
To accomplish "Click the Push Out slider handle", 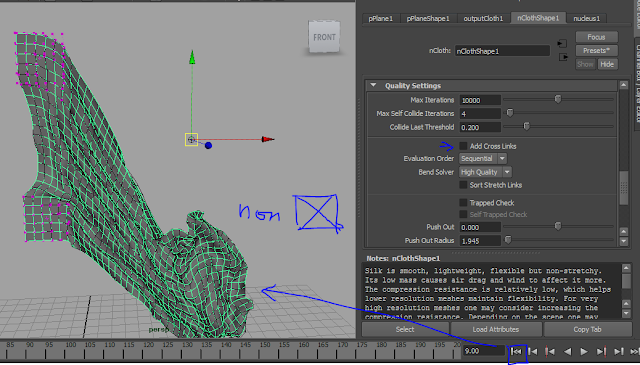I will 558,226.
